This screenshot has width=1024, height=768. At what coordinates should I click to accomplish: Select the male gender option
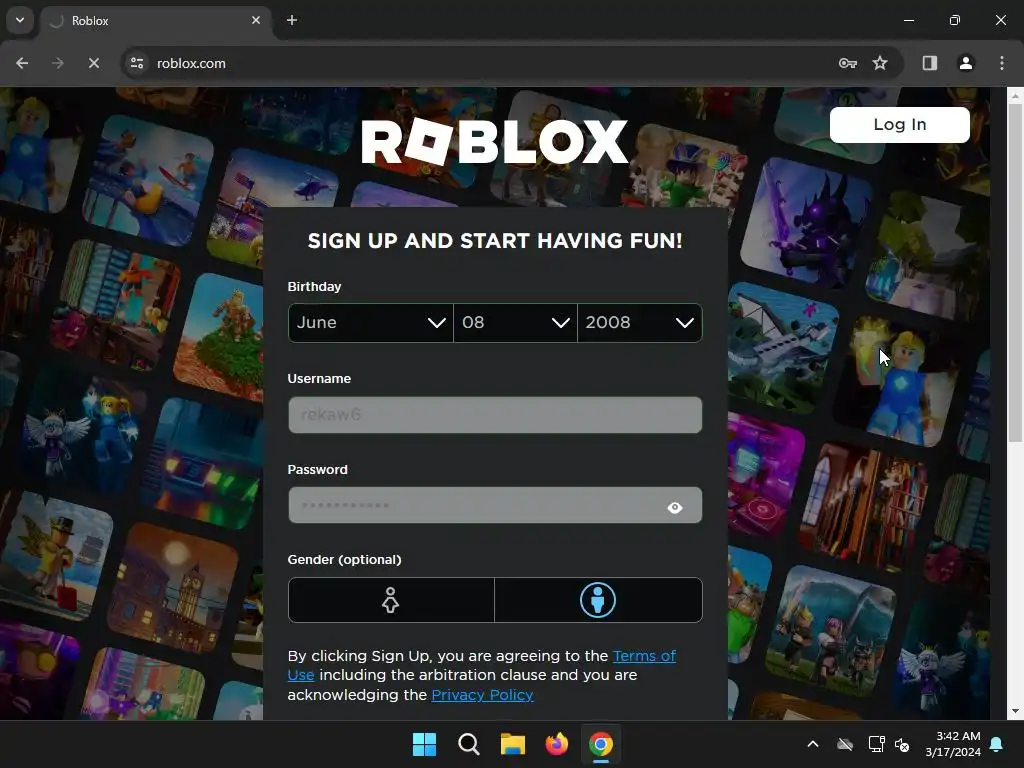click(598, 600)
